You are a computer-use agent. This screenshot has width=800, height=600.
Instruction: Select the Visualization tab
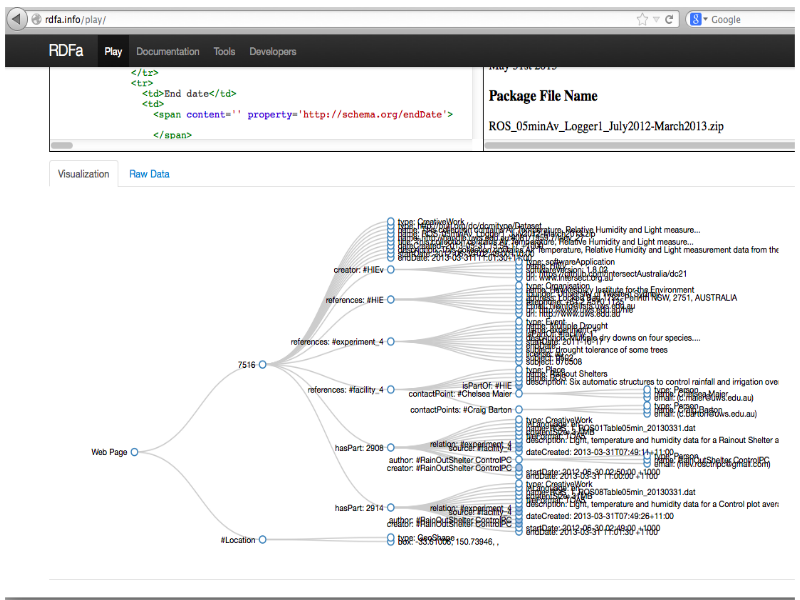click(x=84, y=174)
